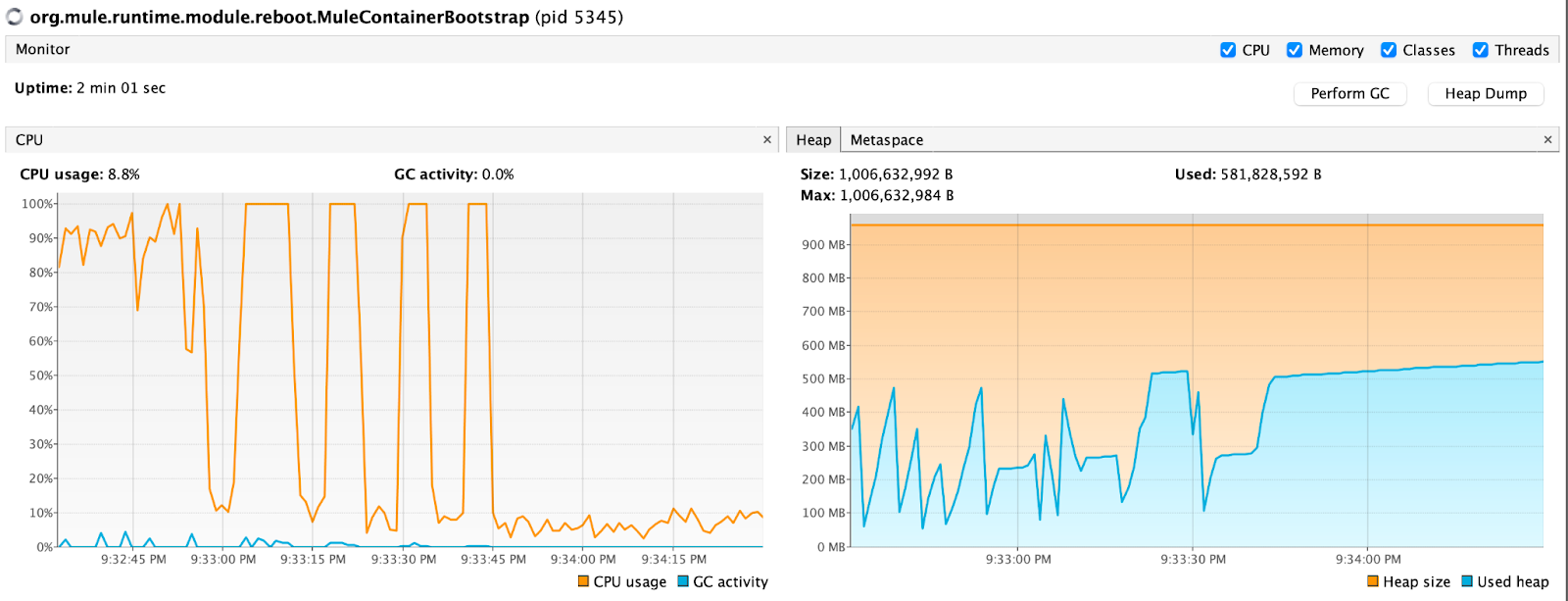Select the Heap tab
The image size is (1568, 601).
[813, 140]
